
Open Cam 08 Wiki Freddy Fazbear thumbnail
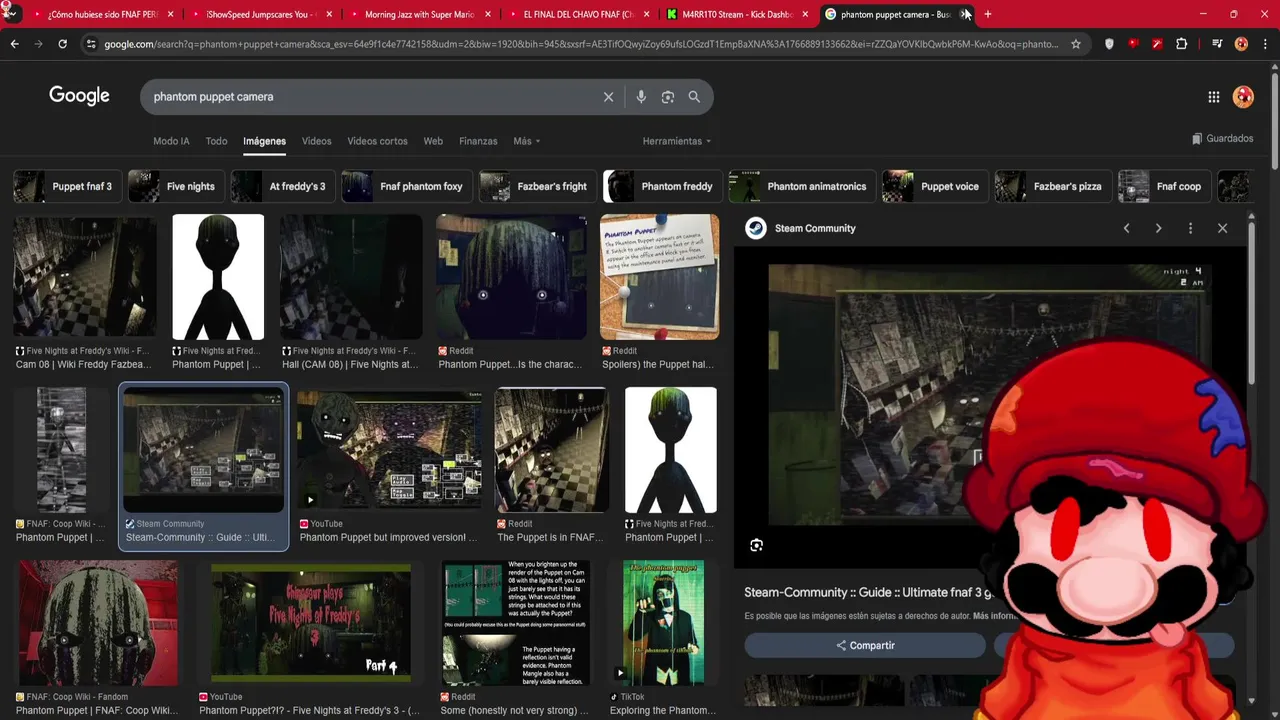(x=84, y=278)
